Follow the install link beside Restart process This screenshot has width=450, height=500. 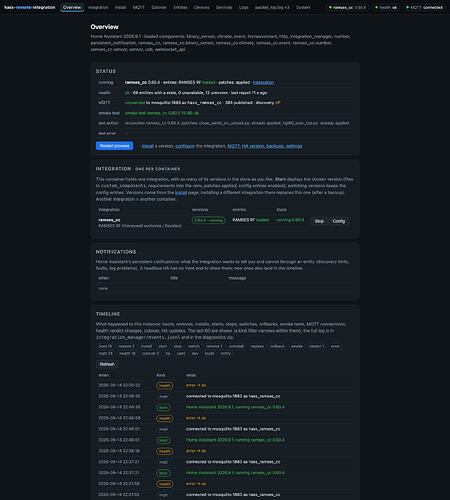click(x=148, y=146)
